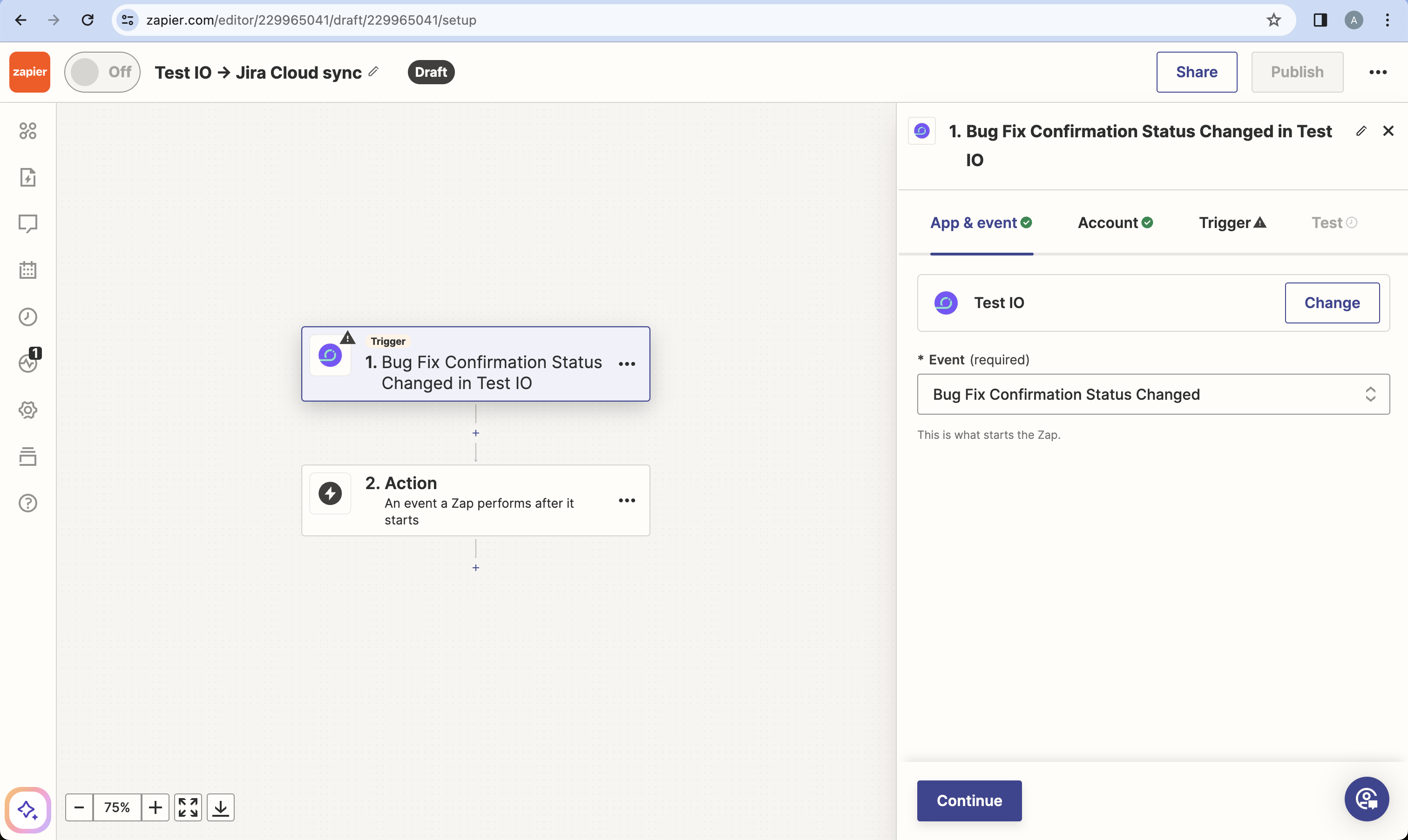The image size is (1408, 840).
Task: Click the Continue button
Action: coord(968,800)
